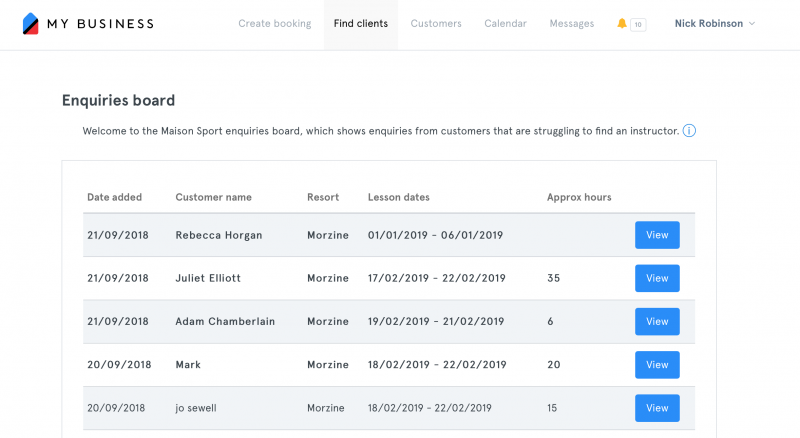Image resolution: width=800 pixels, height=438 pixels.
Task: Click the info icon beside the welcome text
Action: pos(689,131)
